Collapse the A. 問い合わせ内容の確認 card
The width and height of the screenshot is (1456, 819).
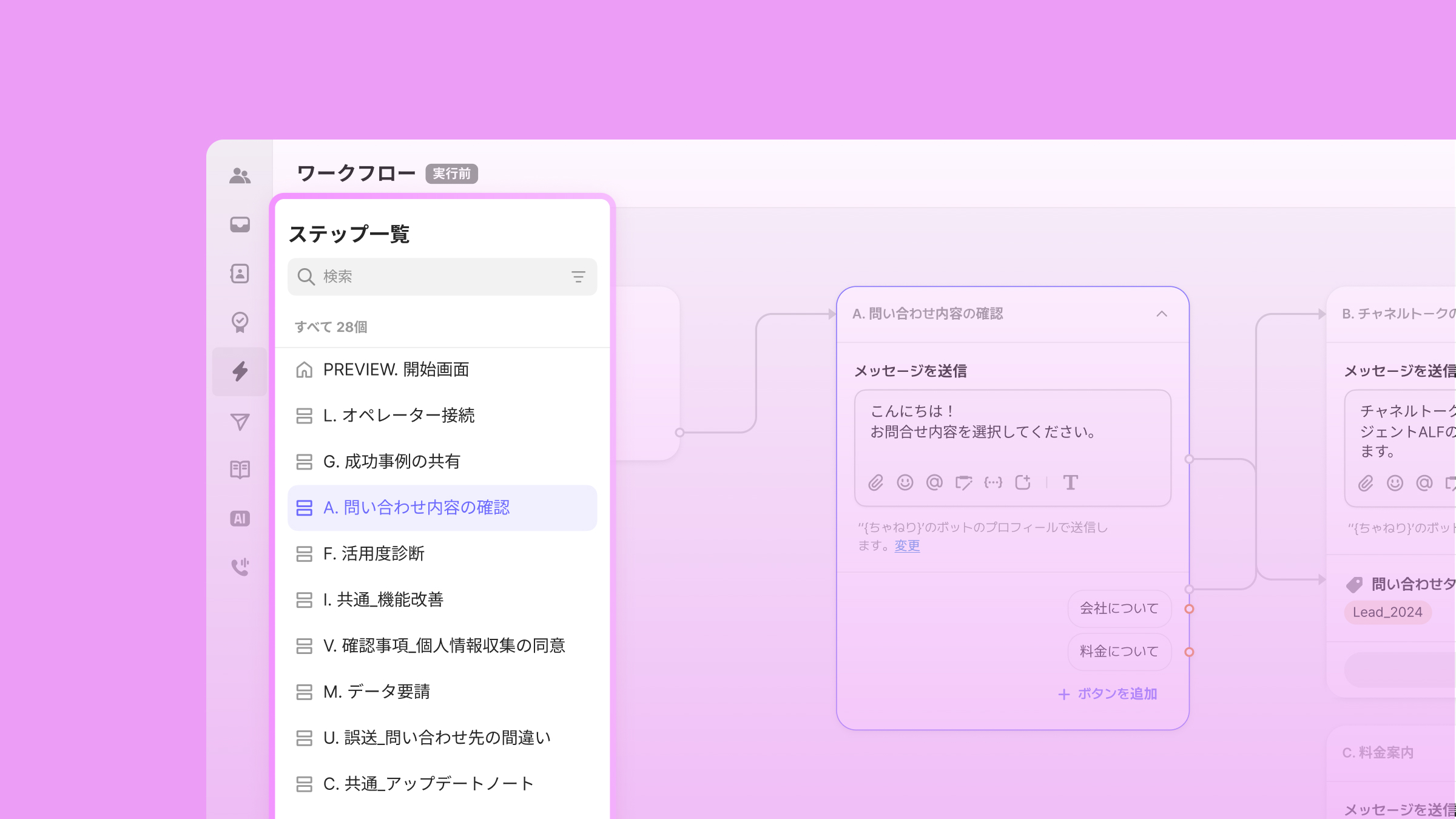(1161, 314)
